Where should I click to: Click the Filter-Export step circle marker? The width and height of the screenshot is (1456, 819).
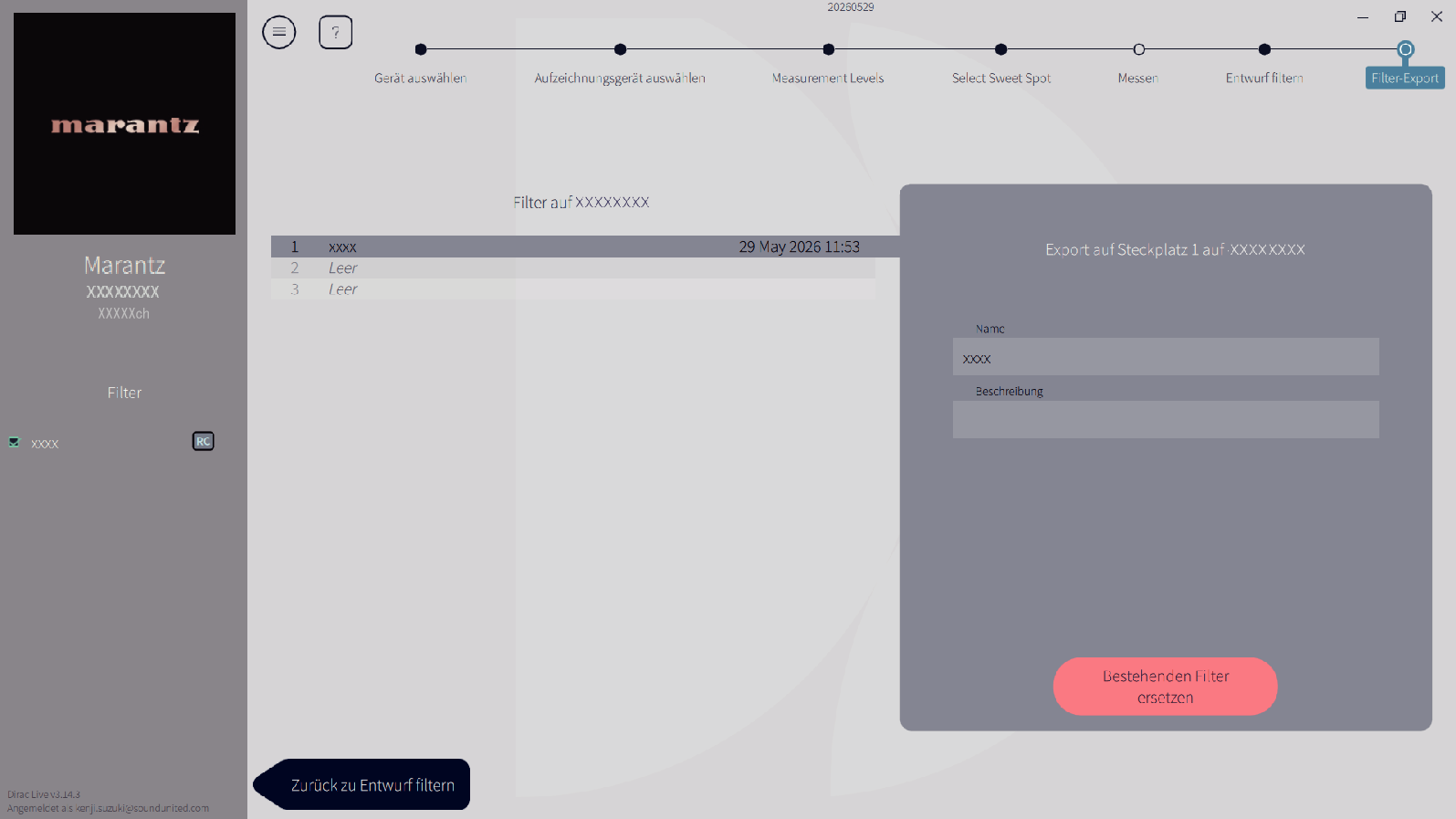pyautogui.click(x=1406, y=49)
